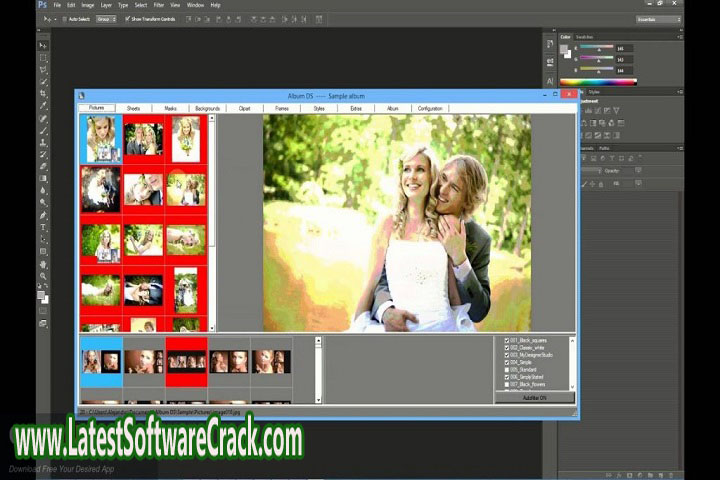This screenshot has width=720, height=480.
Task: Open the Color panel options menu
Action: 679,37
